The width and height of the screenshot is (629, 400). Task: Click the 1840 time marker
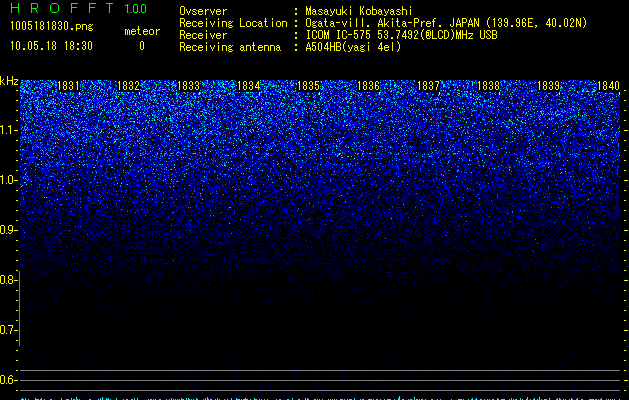pos(608,86)
